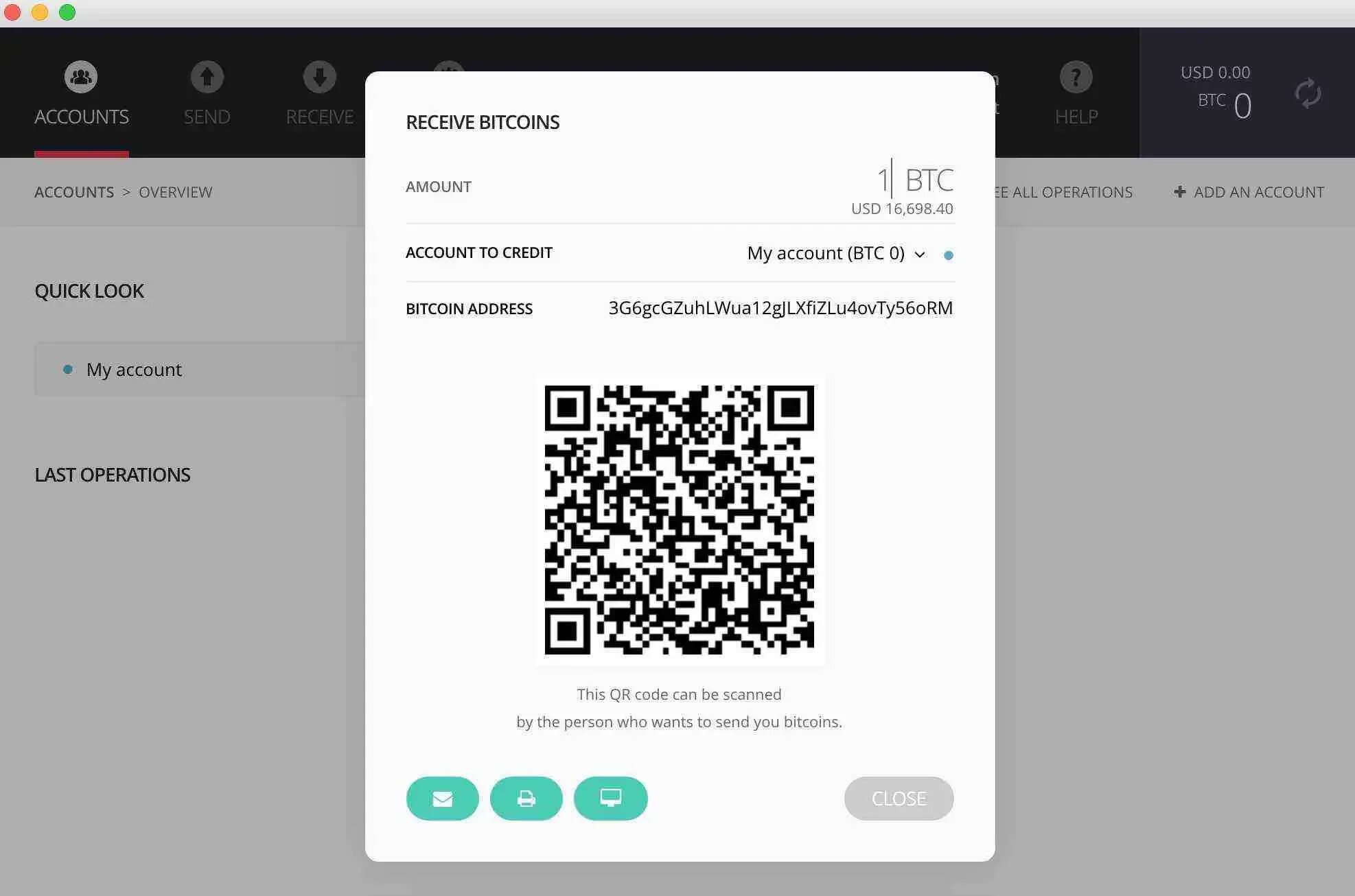The height and width of the screenshot is (896, 1355).
Task: Click the Add An Account menu item
Action: [1249, 191]
